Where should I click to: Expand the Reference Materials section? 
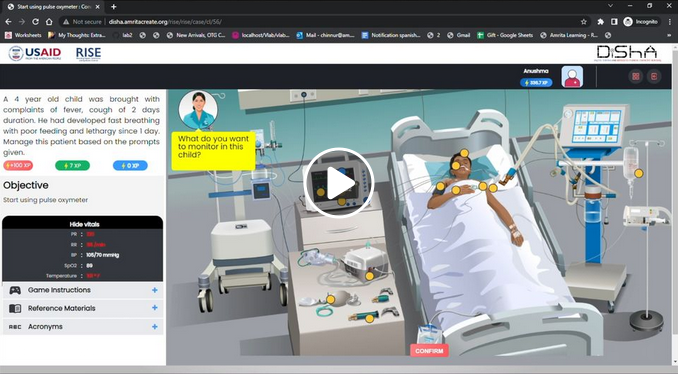[x=83, y=308]
